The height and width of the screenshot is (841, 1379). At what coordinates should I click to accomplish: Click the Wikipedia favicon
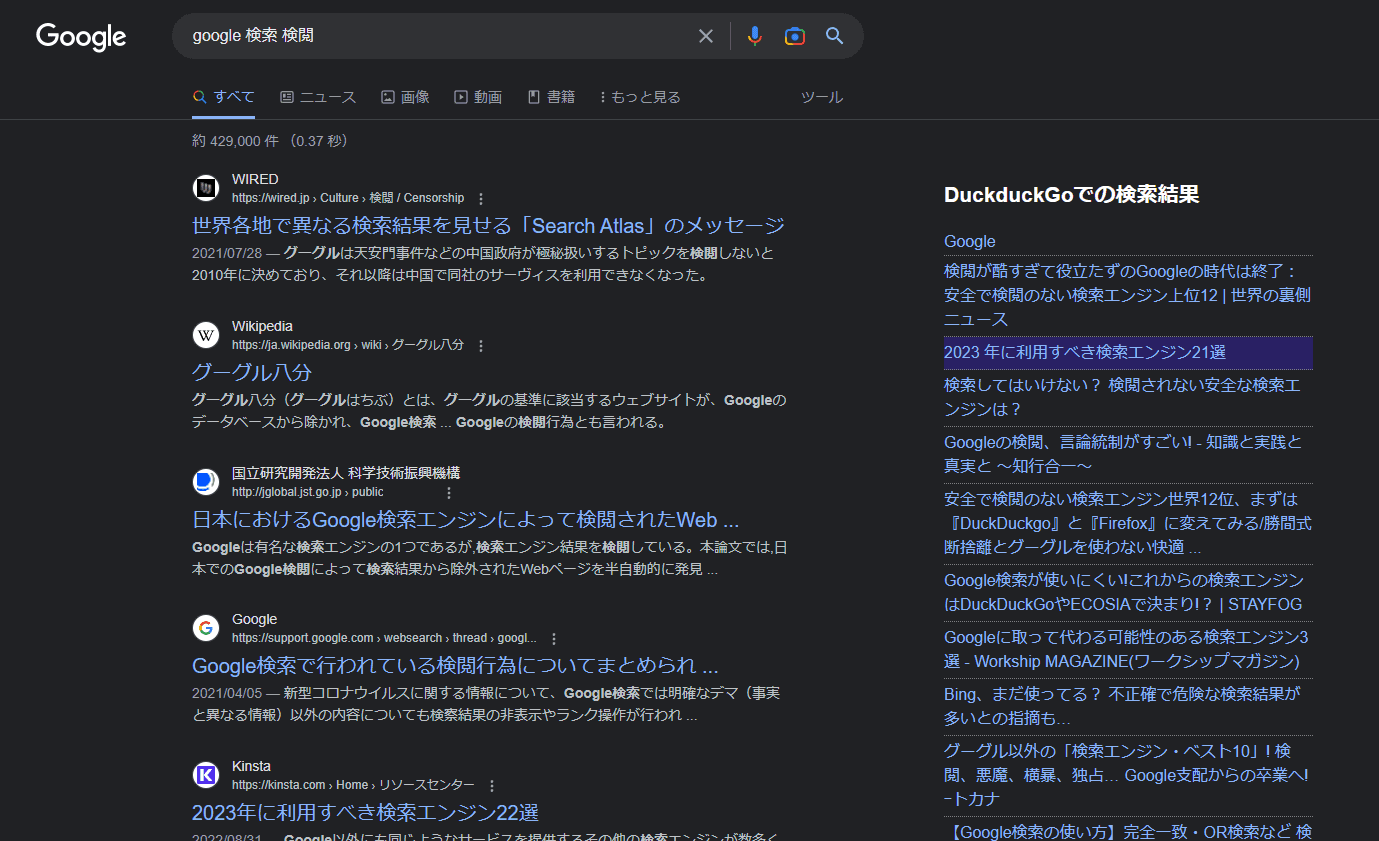click(205, 335)
